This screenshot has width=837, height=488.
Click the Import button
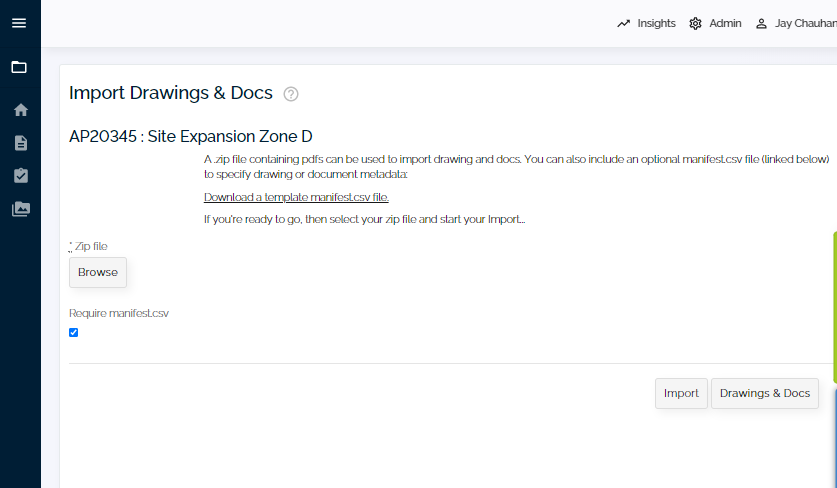tap(681, 393)
